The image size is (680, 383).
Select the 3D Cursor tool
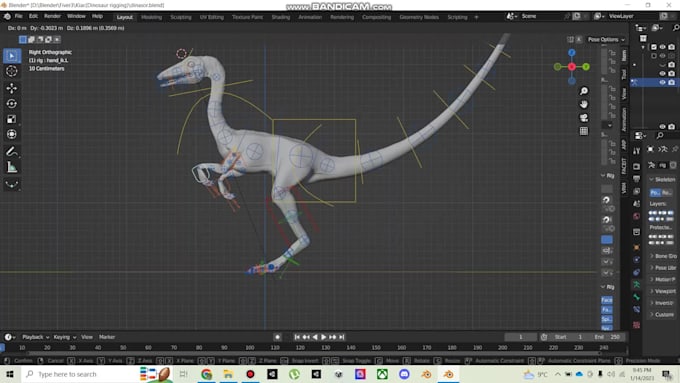coord(12,71)
